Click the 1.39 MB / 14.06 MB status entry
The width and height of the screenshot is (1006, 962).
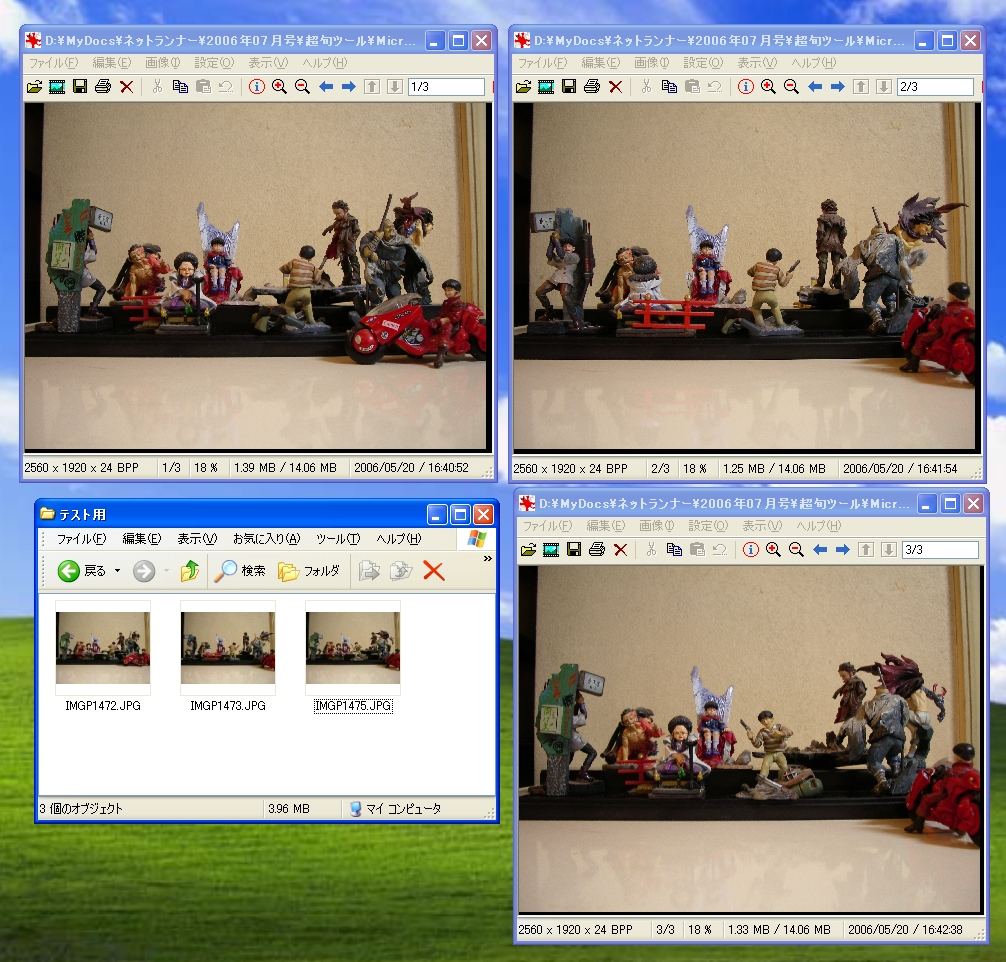click(x=285, y=468)
